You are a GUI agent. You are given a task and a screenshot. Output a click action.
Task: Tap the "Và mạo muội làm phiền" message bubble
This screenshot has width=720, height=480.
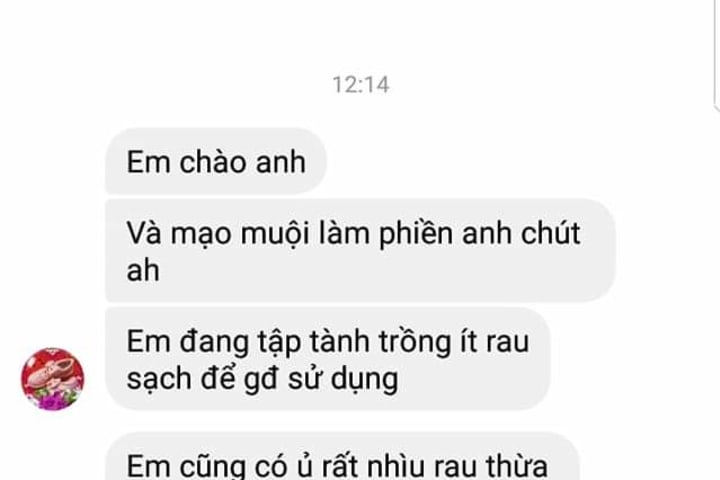360,251
